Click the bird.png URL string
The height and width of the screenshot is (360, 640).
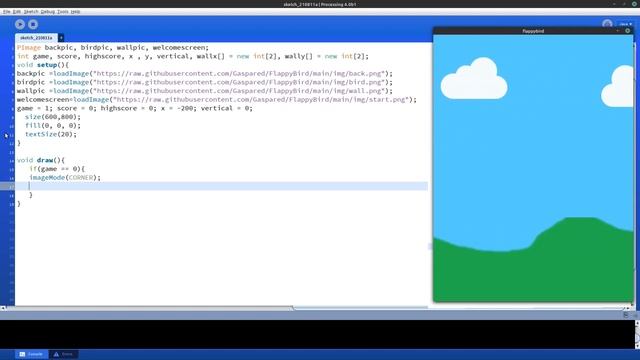(x=240, y=82)
